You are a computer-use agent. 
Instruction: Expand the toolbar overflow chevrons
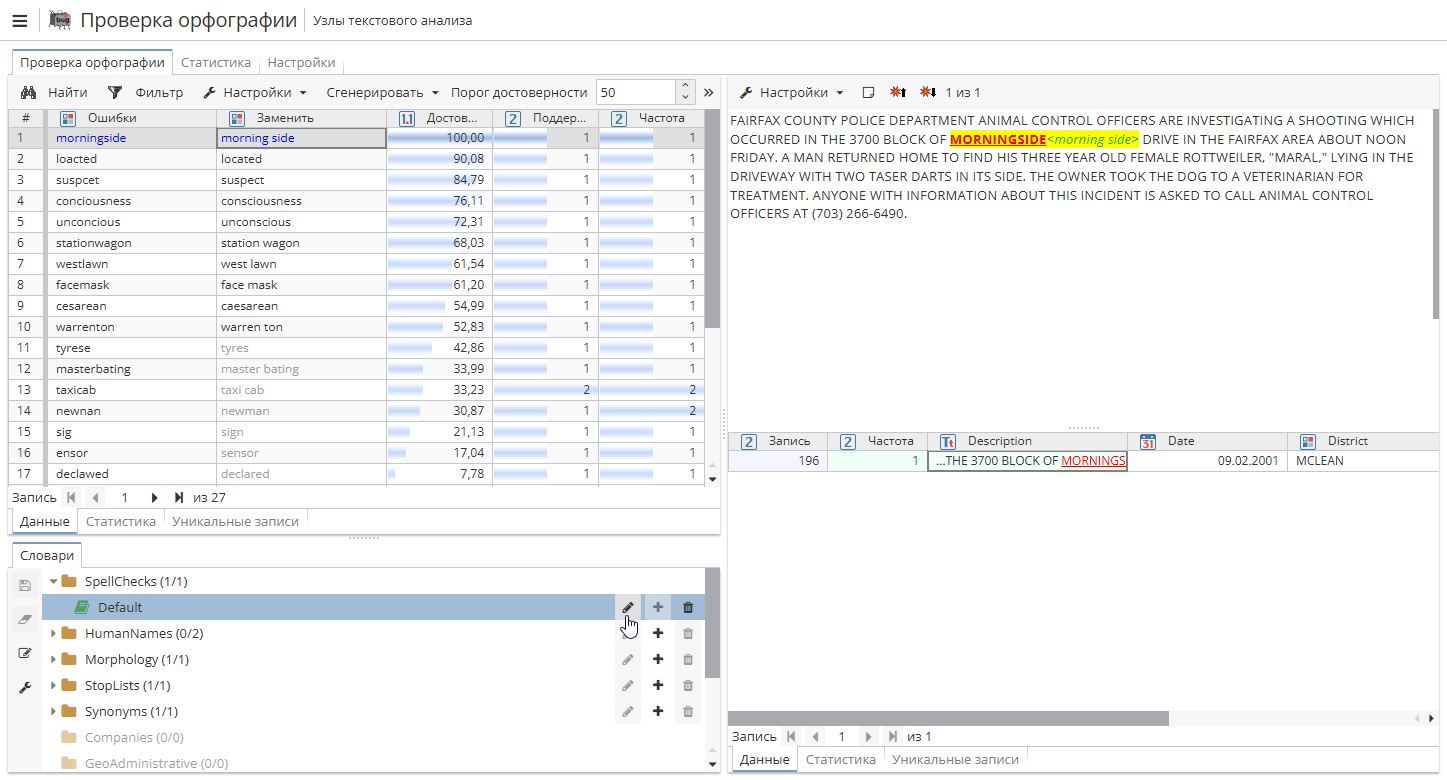pyautogui.click(x=709, y=92)
